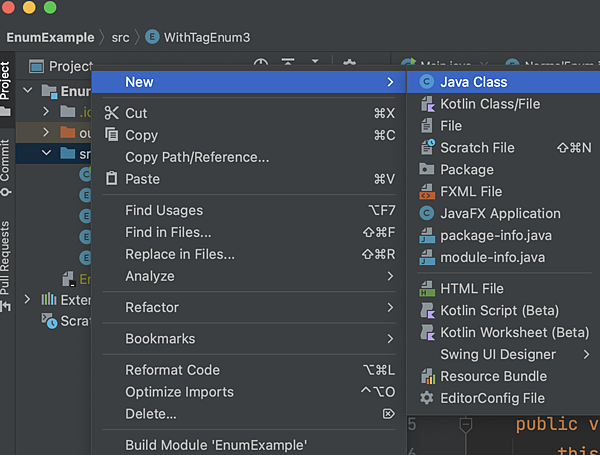Click the Package folder icon
Screen dimensions: 600x455
427,169
